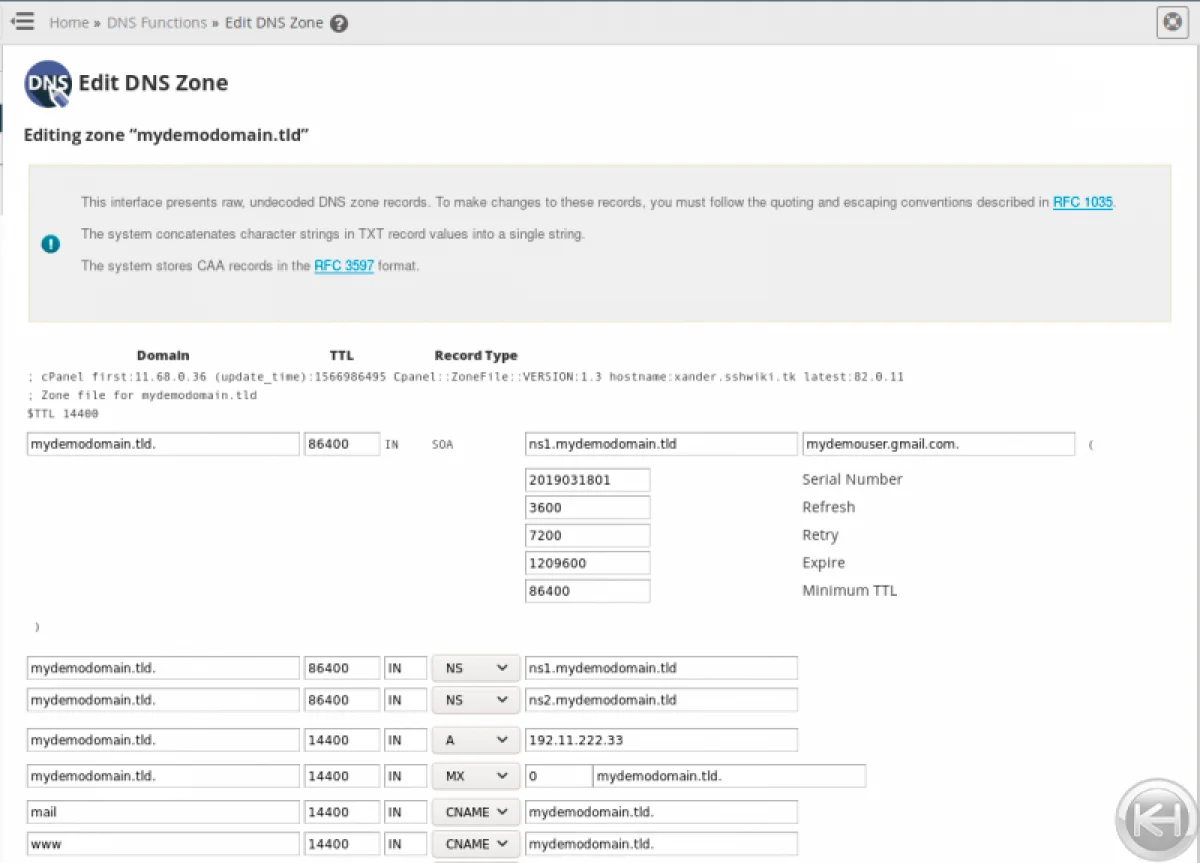Open the Home breadcrumb link

pyautogui.click(x=69, y=22)
